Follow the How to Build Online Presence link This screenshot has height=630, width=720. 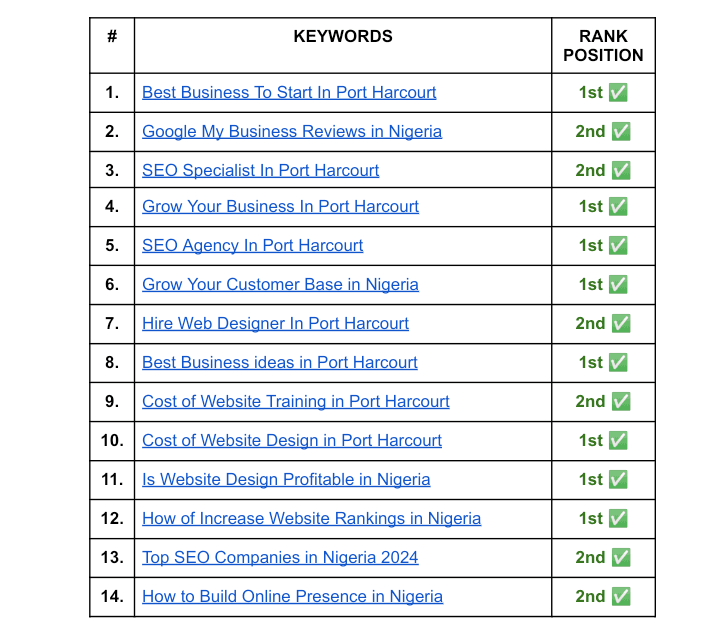[292, 597]
